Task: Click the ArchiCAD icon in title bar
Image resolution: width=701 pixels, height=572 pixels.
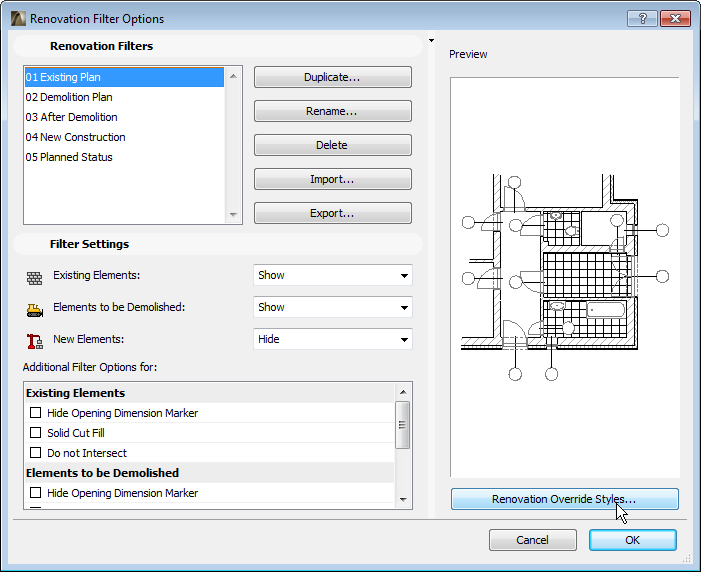Action: [17, 18]
